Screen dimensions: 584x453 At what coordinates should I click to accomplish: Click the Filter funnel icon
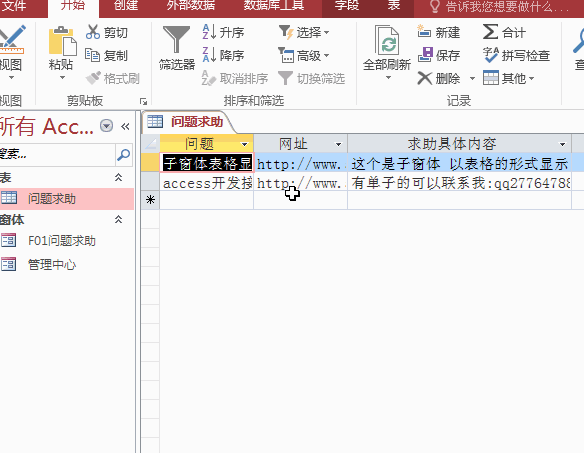177,40
